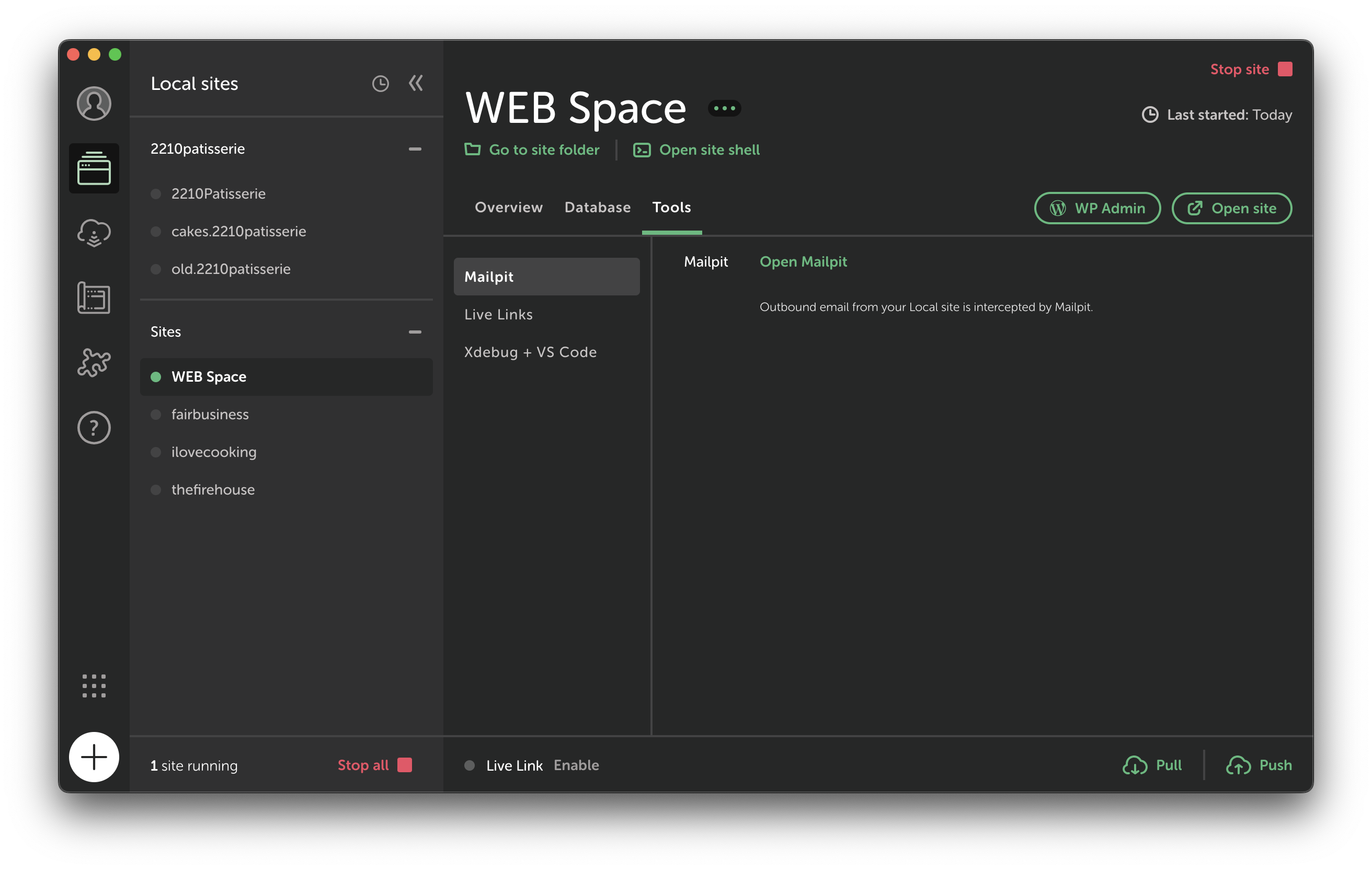Screen dimensions: 1372x870
Task: Click the plus button to add site
Action: [94, 757]
